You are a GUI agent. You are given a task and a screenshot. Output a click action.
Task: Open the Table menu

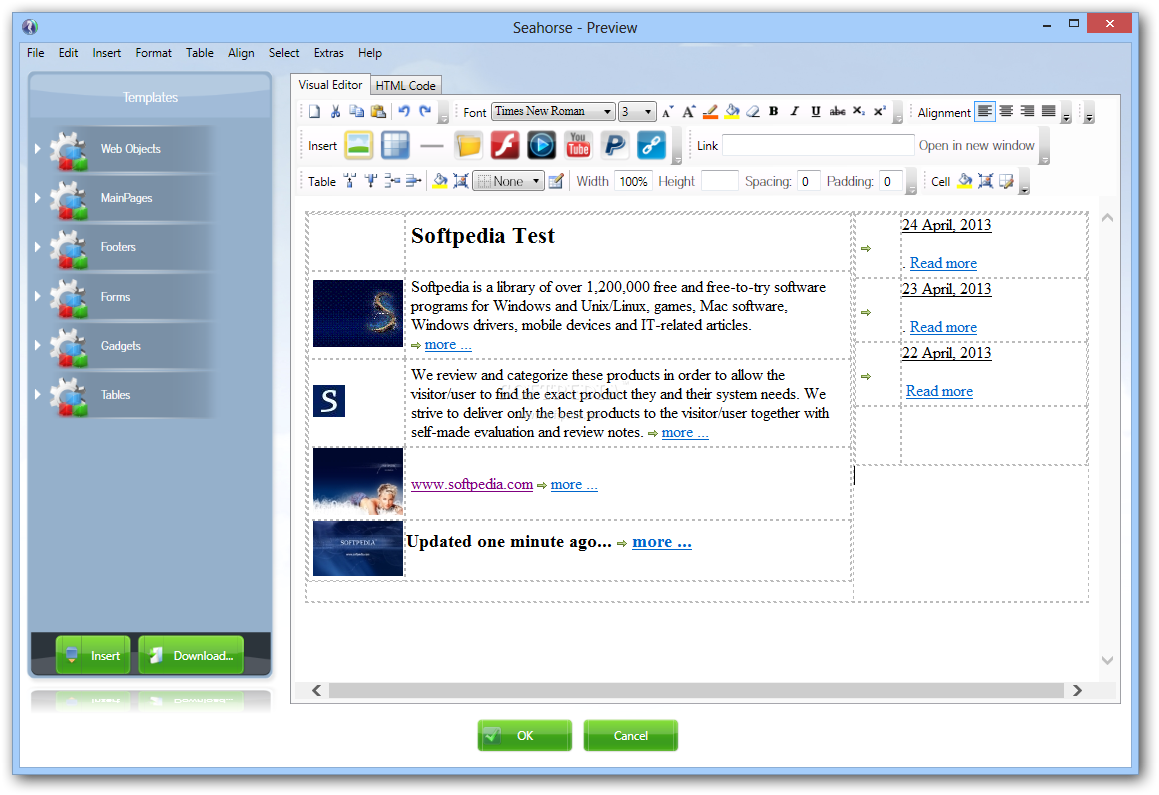tap(200, 53)
